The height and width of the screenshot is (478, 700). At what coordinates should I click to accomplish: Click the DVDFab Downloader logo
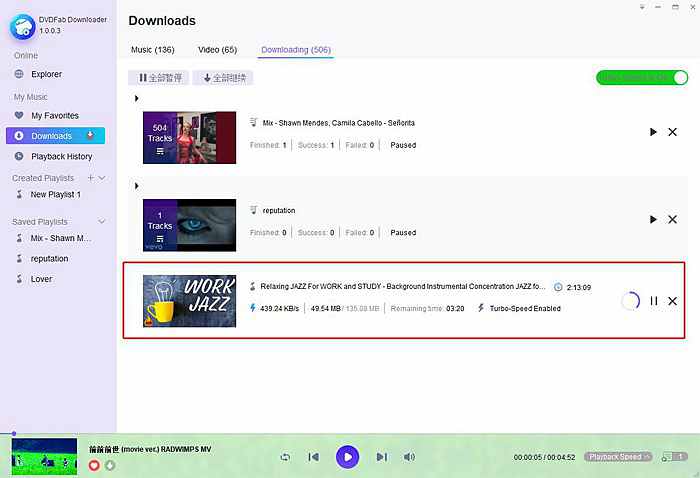pyautogui.click(x=22, y=27)
